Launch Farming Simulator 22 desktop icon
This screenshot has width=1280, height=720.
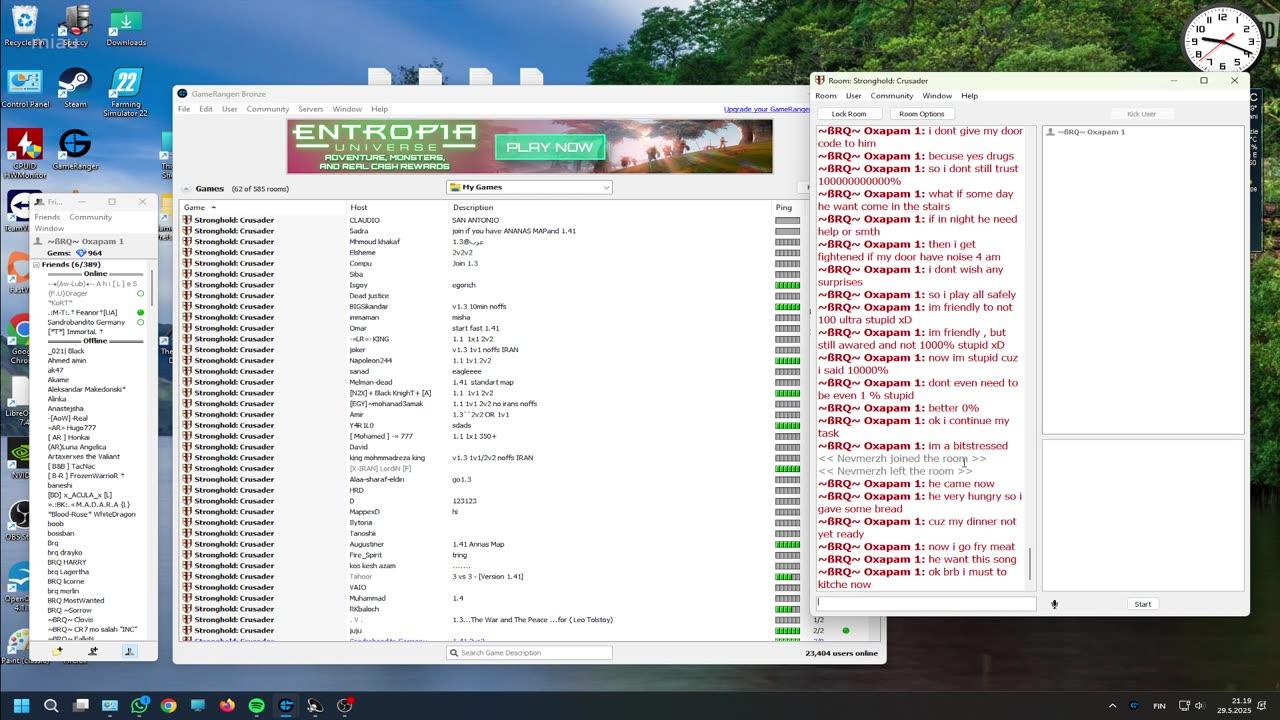click(126, 92)
